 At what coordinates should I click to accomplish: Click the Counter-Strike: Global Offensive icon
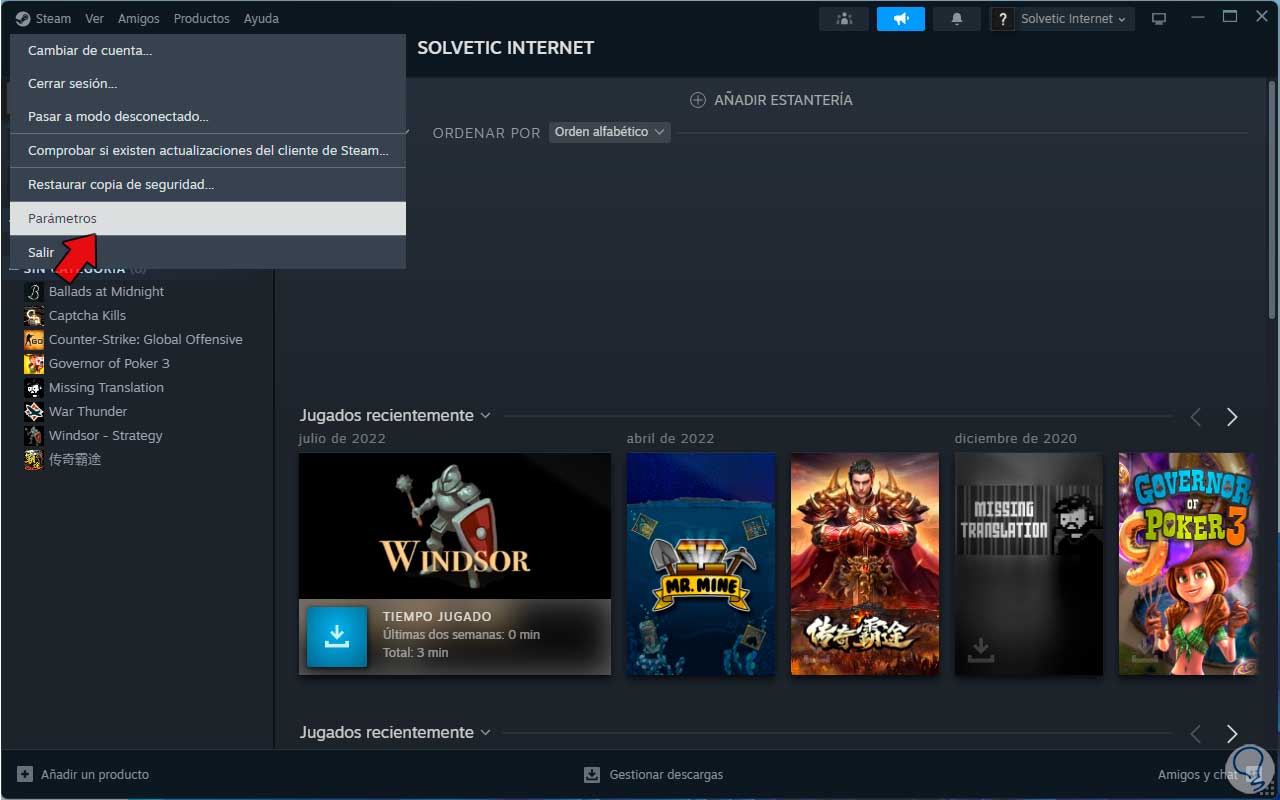[34, 340]
